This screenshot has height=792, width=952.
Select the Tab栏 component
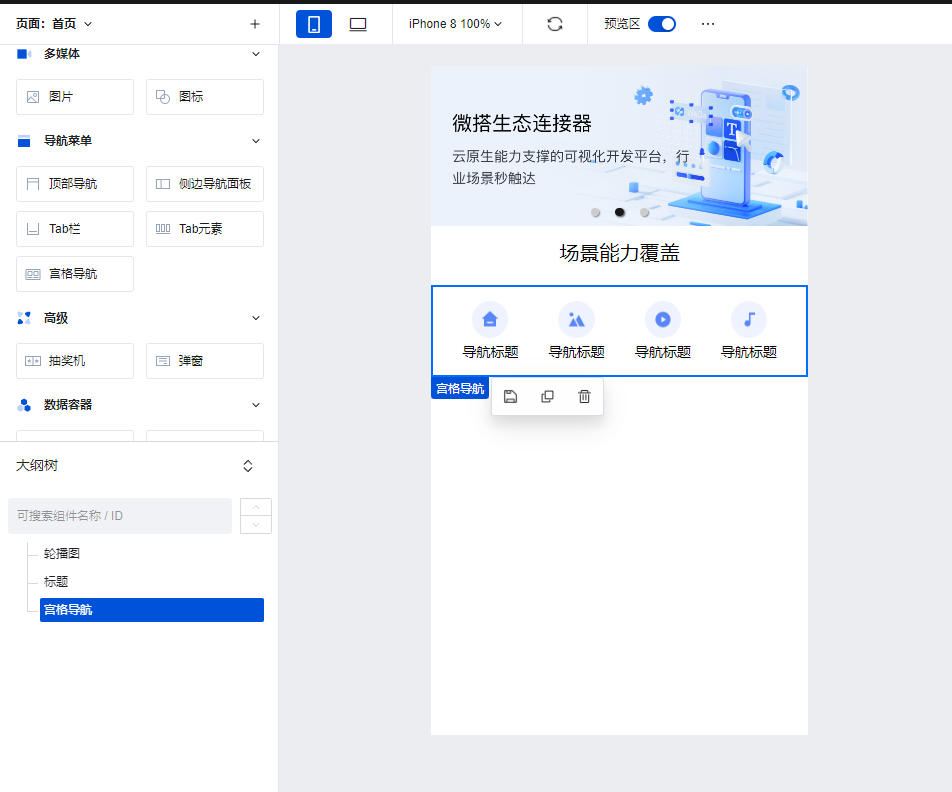pos(75,229)
